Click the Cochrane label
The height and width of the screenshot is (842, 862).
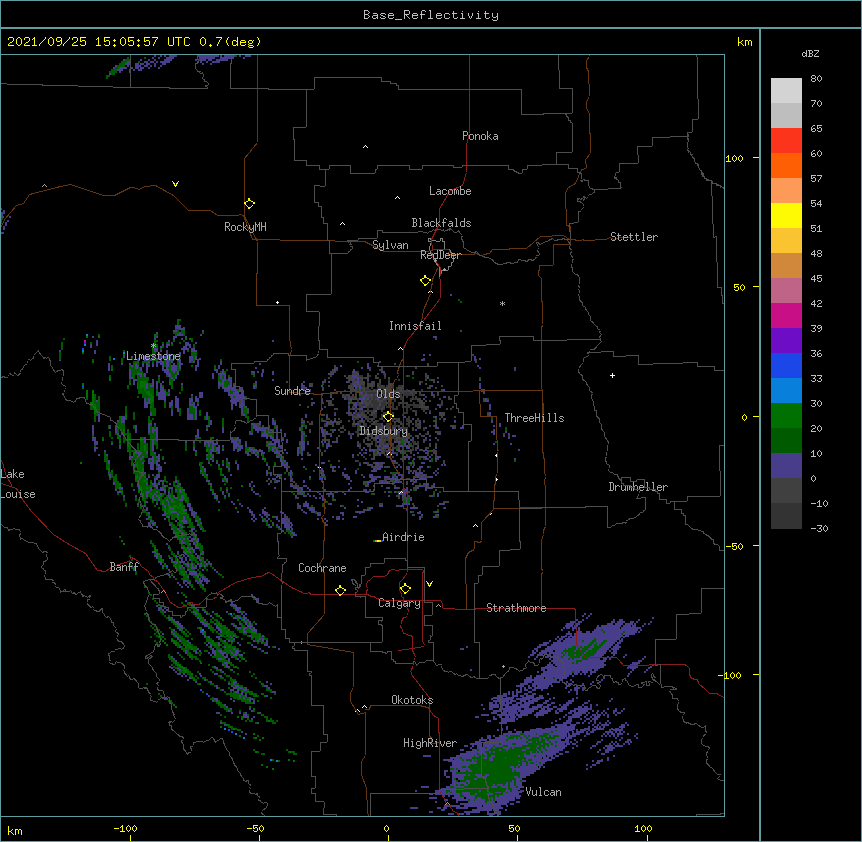click(x=322, y=568)
